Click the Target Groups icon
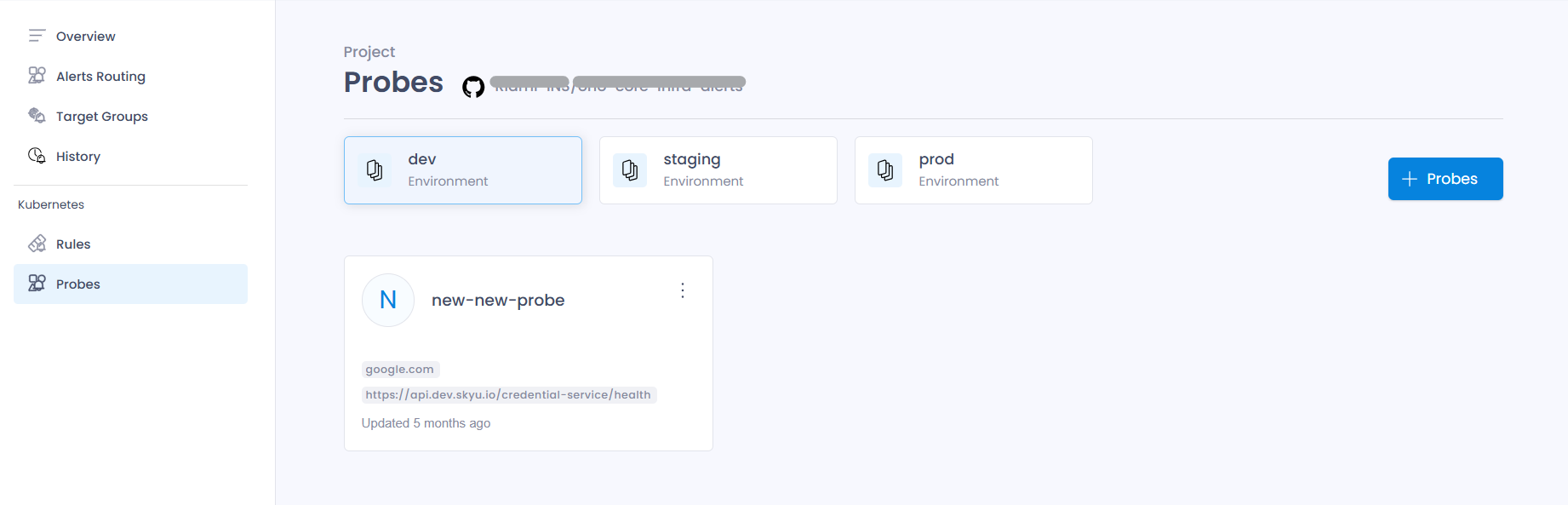The image size is (1568, 505). pyautogui.click(x=37, y=116)
